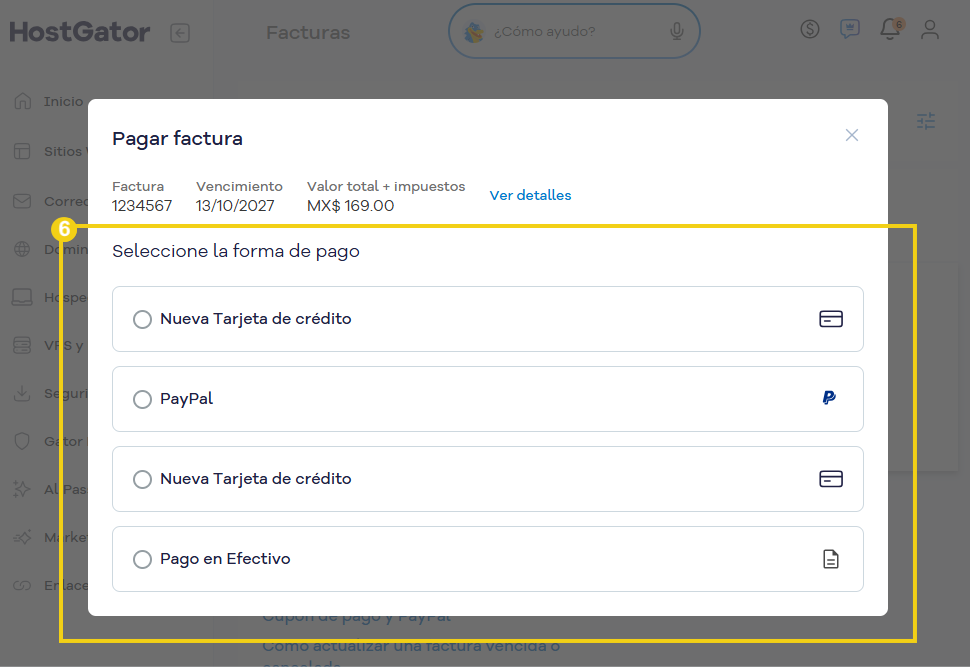
Task: Open the Correo envelope icon in the sidebar
Action: pos(22,201)
